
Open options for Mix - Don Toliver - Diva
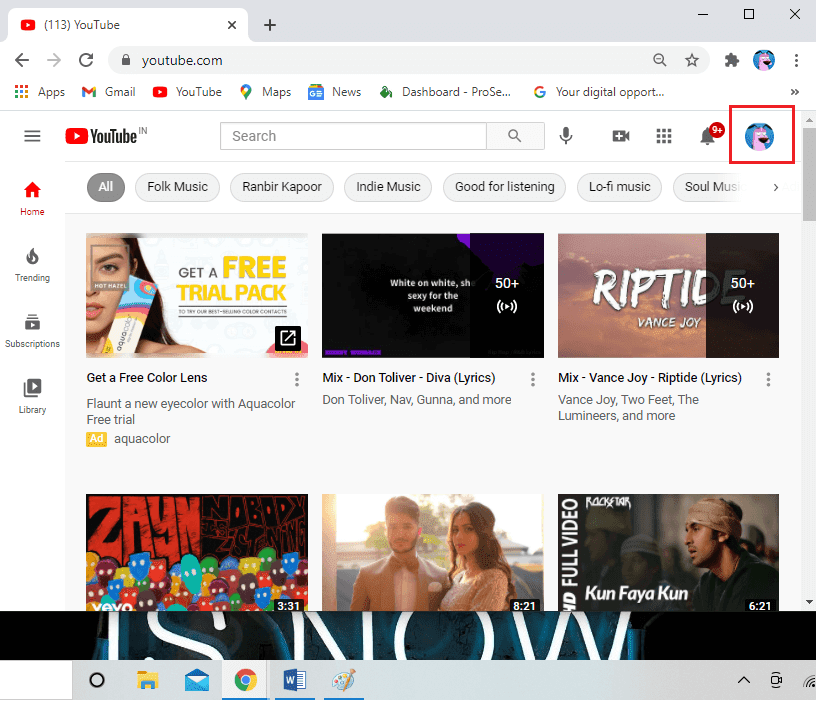(x=532, y=379)
